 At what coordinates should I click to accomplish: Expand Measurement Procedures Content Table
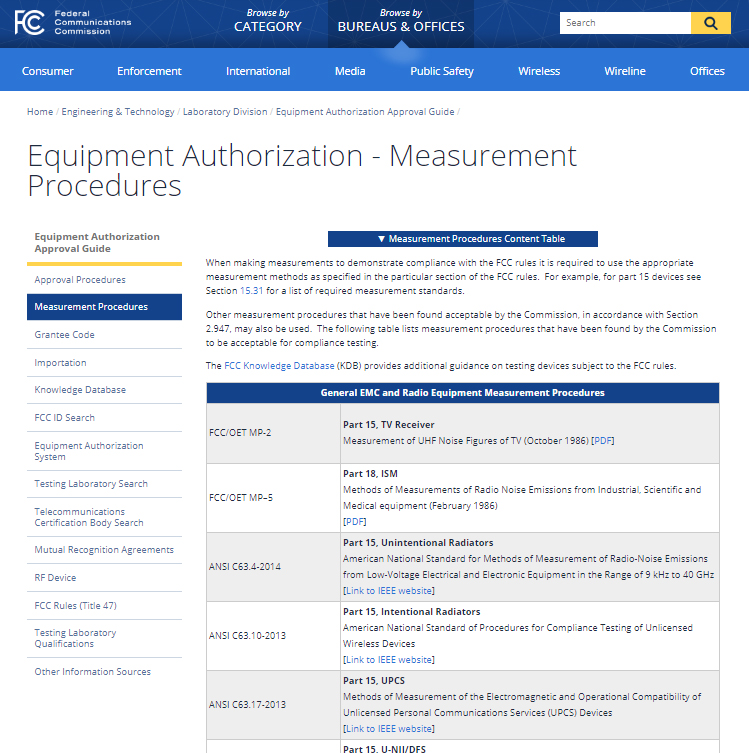click(x=463, y=239)
